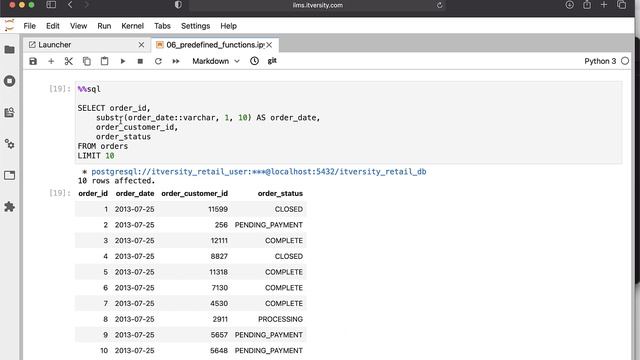Click the 'LIMIT 10' line in the code

point(96,156)
